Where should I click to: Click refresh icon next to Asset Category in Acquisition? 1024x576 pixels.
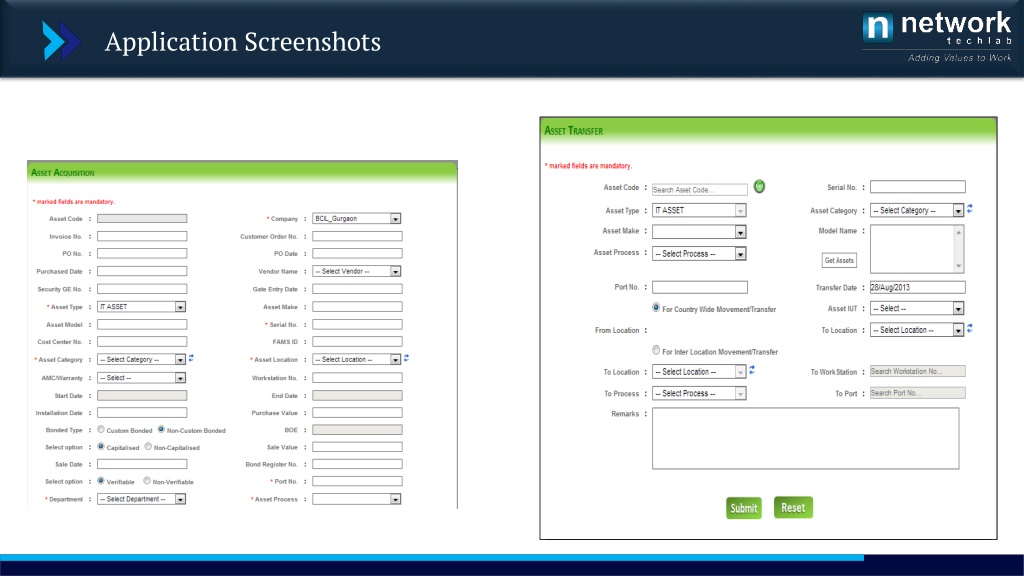[x=191, y=358]
